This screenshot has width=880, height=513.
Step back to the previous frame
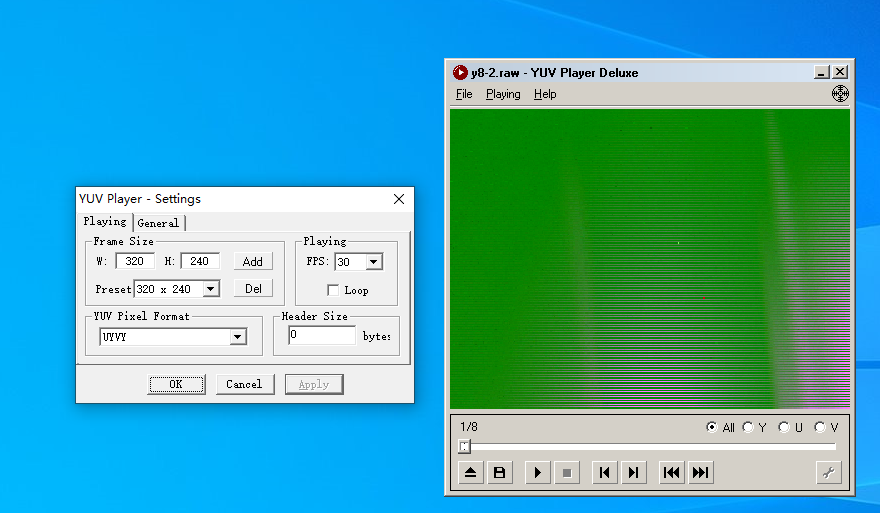pos(604,473)
